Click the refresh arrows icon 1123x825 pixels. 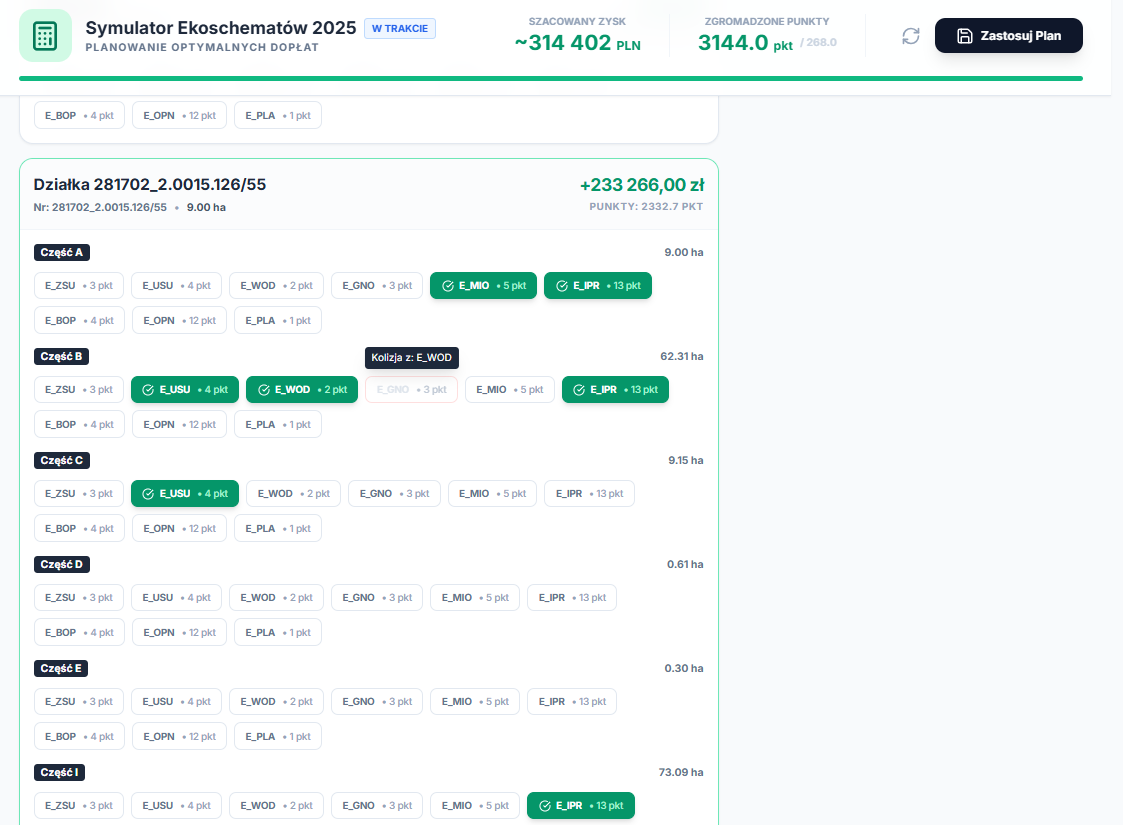pos(910,36)
